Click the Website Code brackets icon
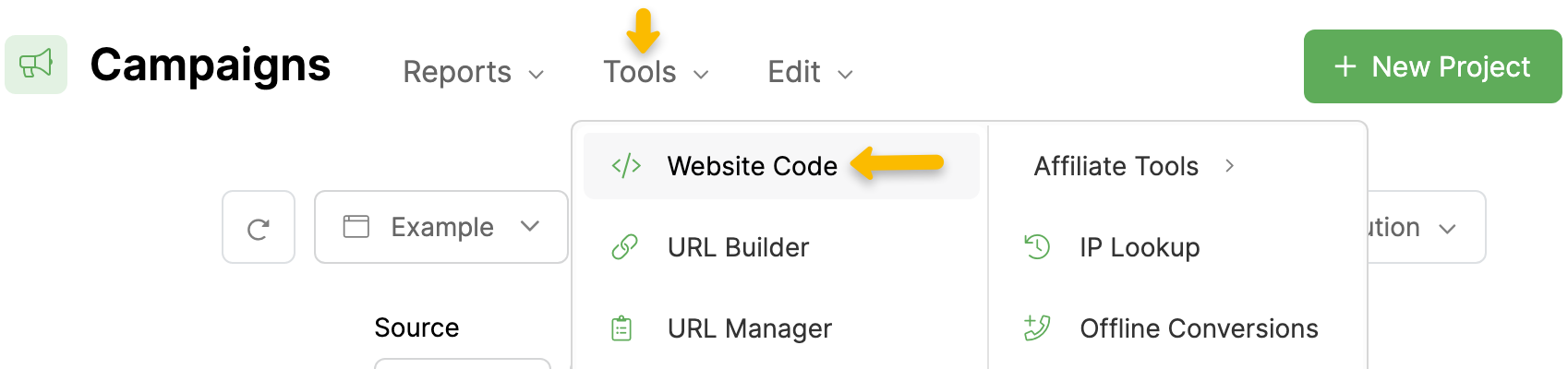Image resolution: width=1568 pixels, height=369 pixels. tap(626, 166)
